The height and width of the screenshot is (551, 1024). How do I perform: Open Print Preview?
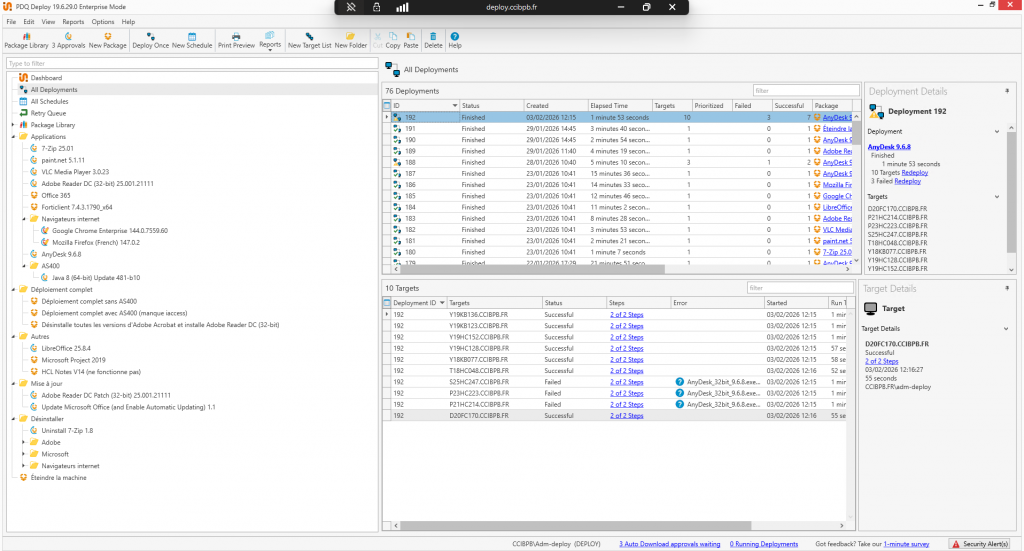click(x=236, y=40)
